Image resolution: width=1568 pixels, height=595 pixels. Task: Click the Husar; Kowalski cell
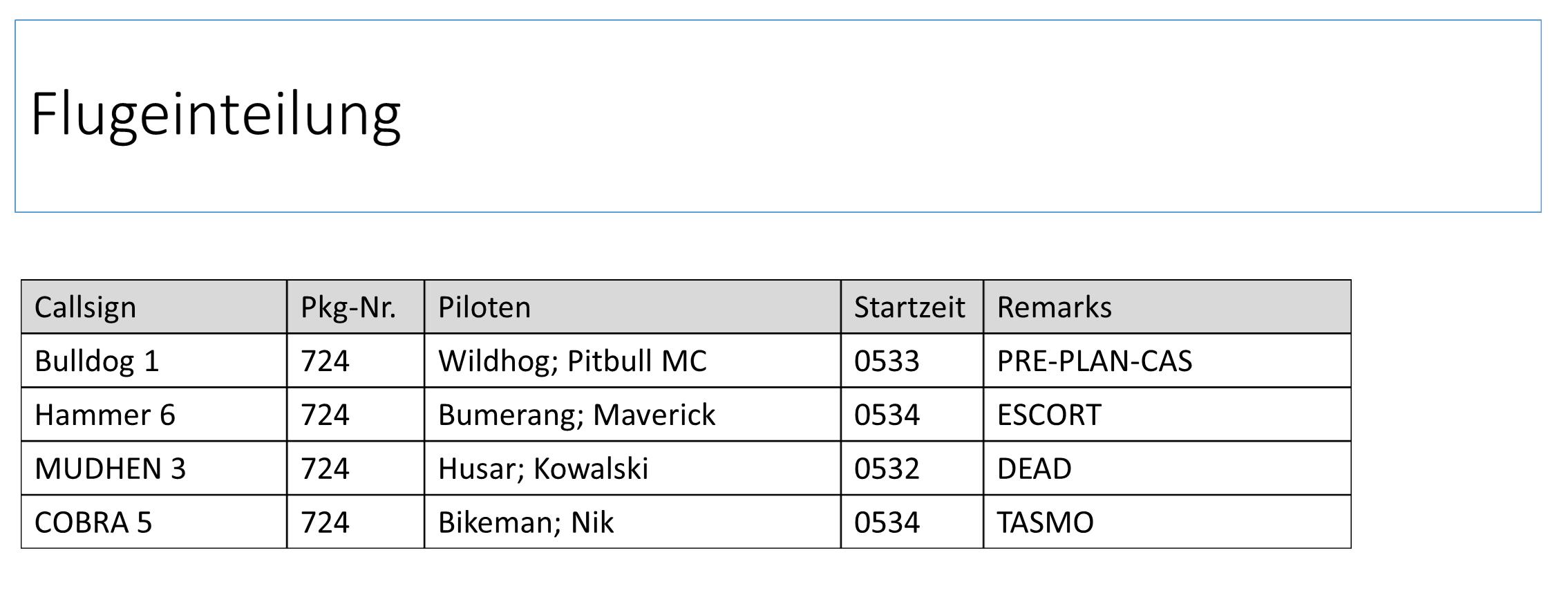[633, 469]
